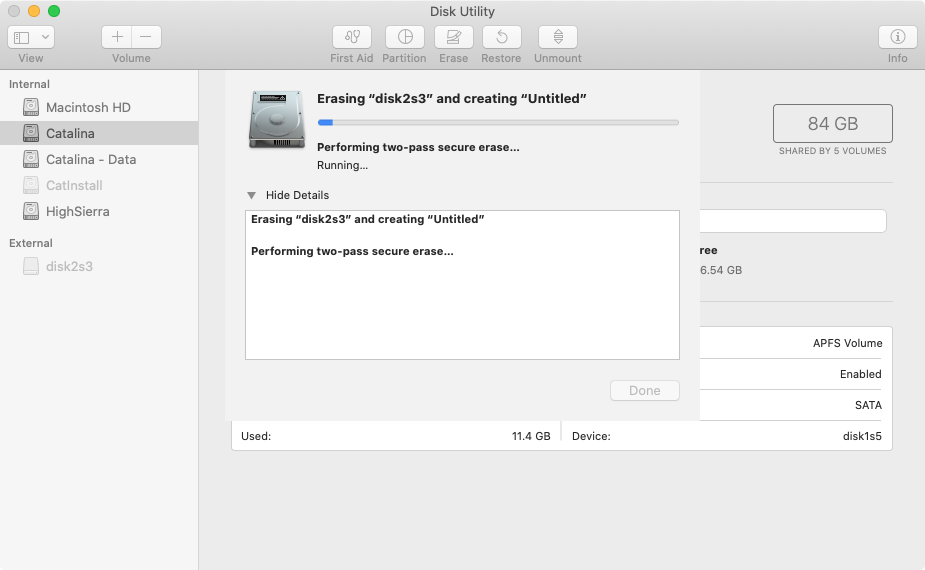The height and width of the screenshot is (570, 925).
Task: Click the First Aid stethoscope icon
Action: pyautogui.click(x=352, y=37)
